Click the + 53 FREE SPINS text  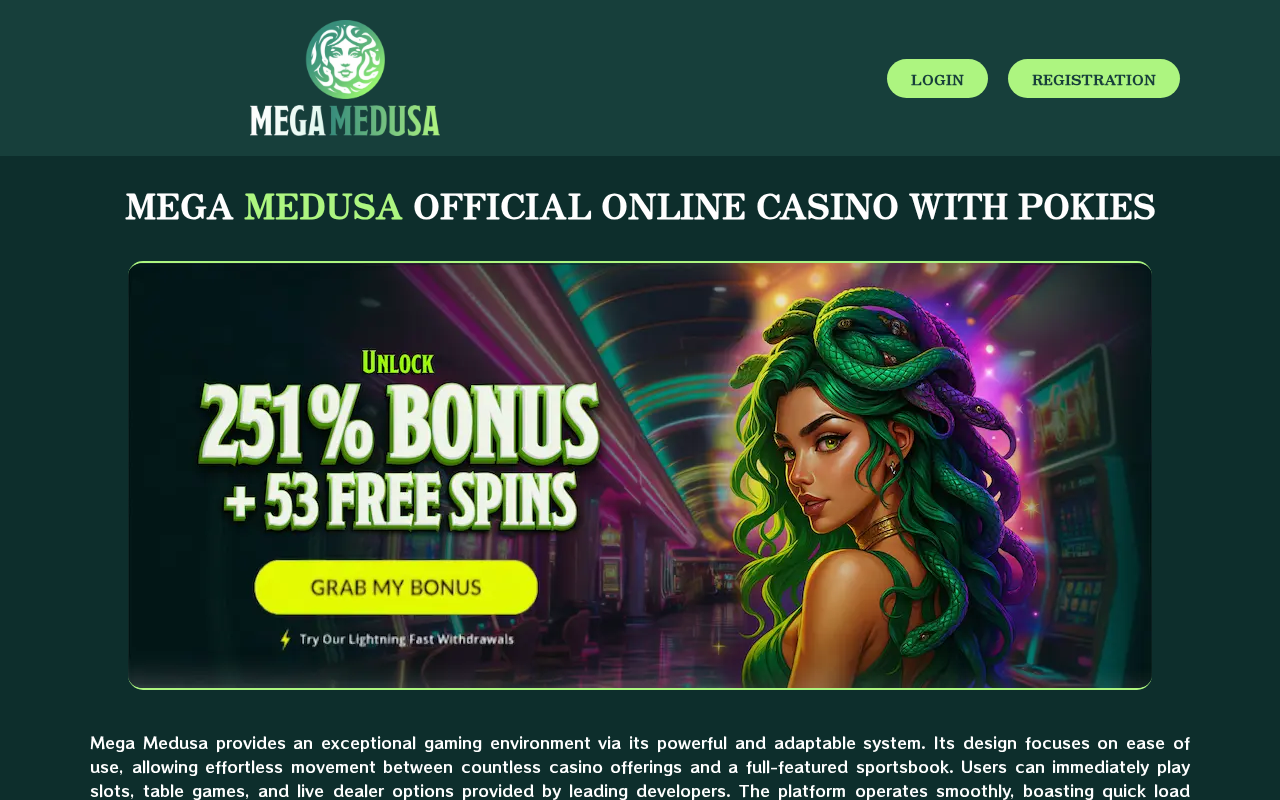click(400, 501)
